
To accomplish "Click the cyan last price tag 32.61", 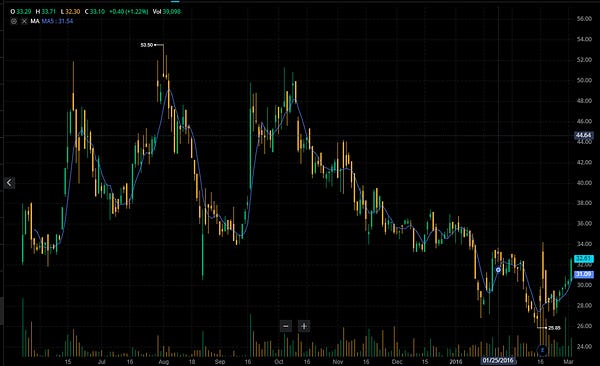I will pos(584,259).
